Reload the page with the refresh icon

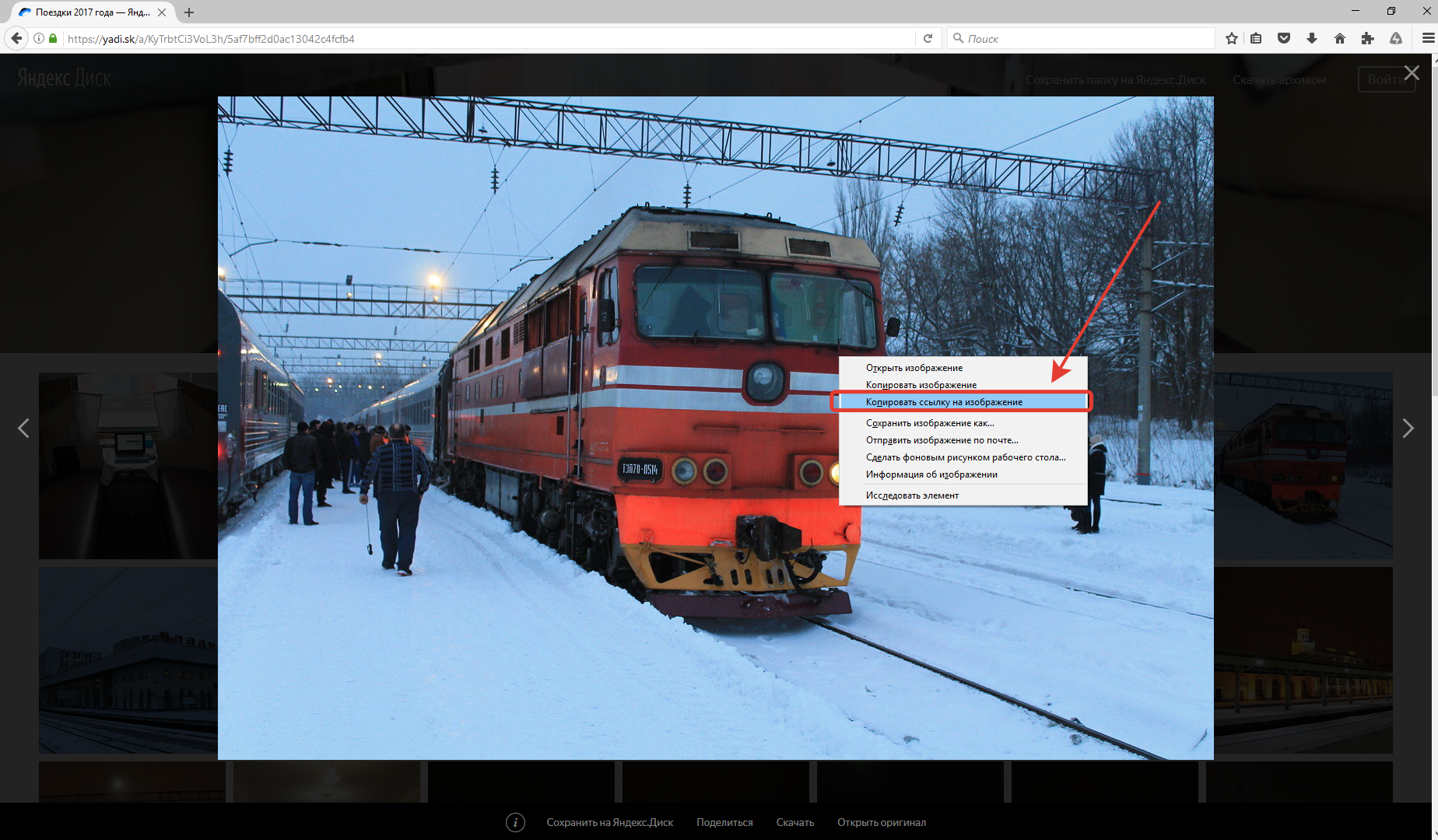coord(928,38)
